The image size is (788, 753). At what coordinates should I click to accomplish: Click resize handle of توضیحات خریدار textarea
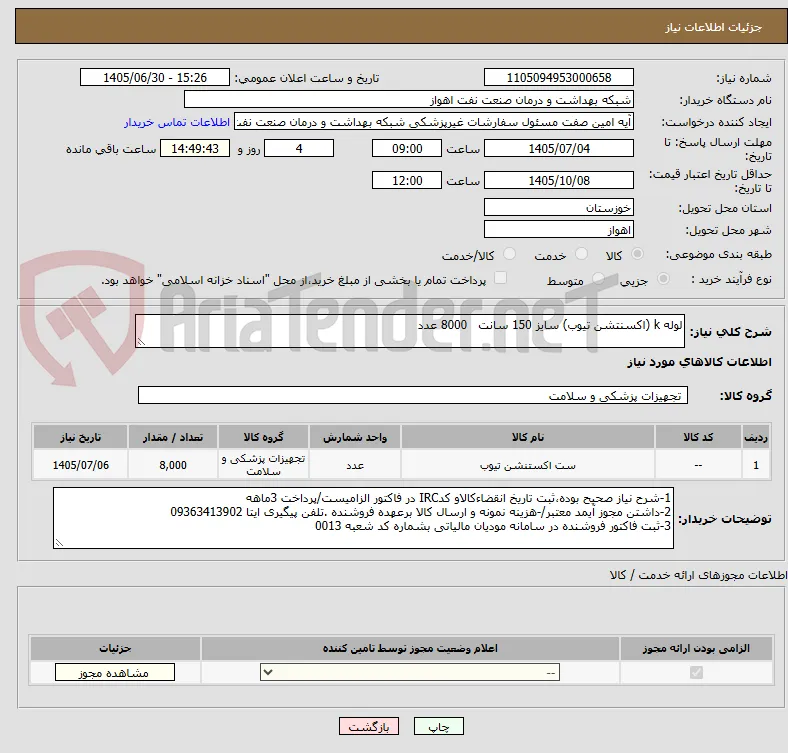click(x=59, y=543)
